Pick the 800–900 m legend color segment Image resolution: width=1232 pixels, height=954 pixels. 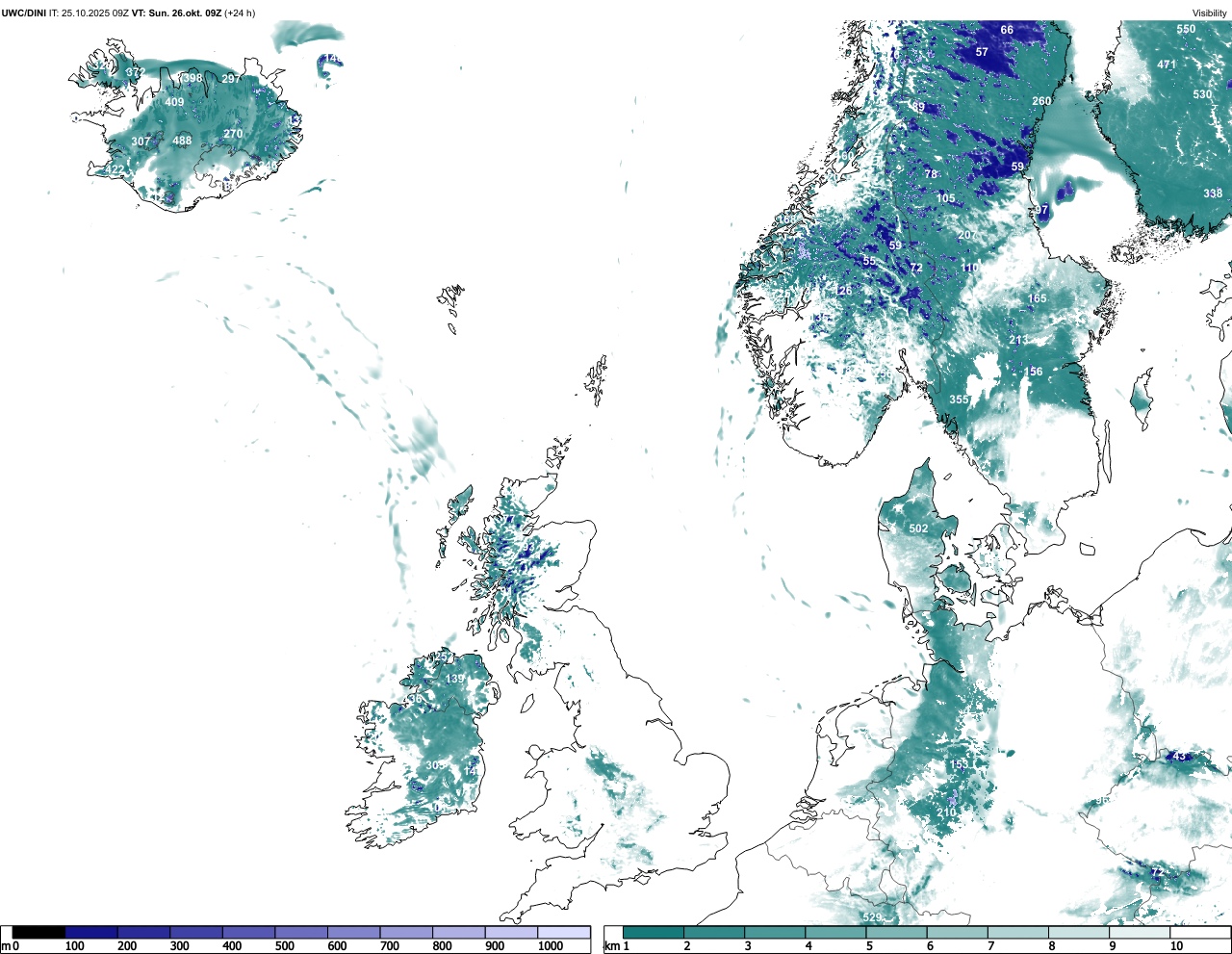(x=459, y=932)
